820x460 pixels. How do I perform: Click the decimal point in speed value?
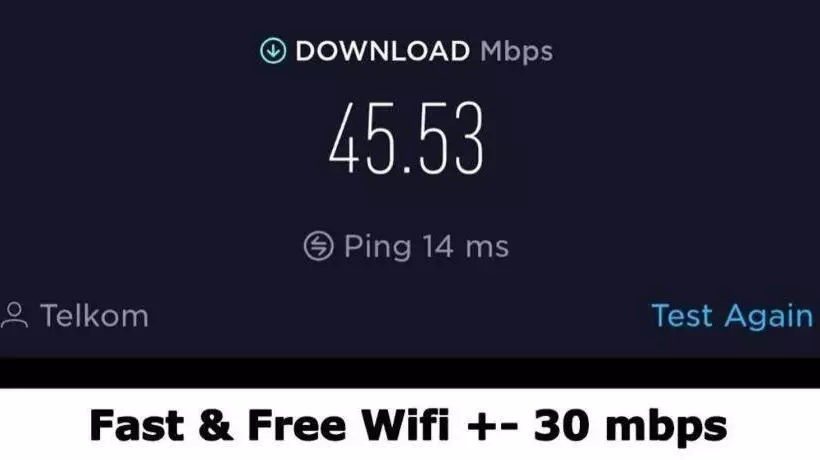(408, 169)
